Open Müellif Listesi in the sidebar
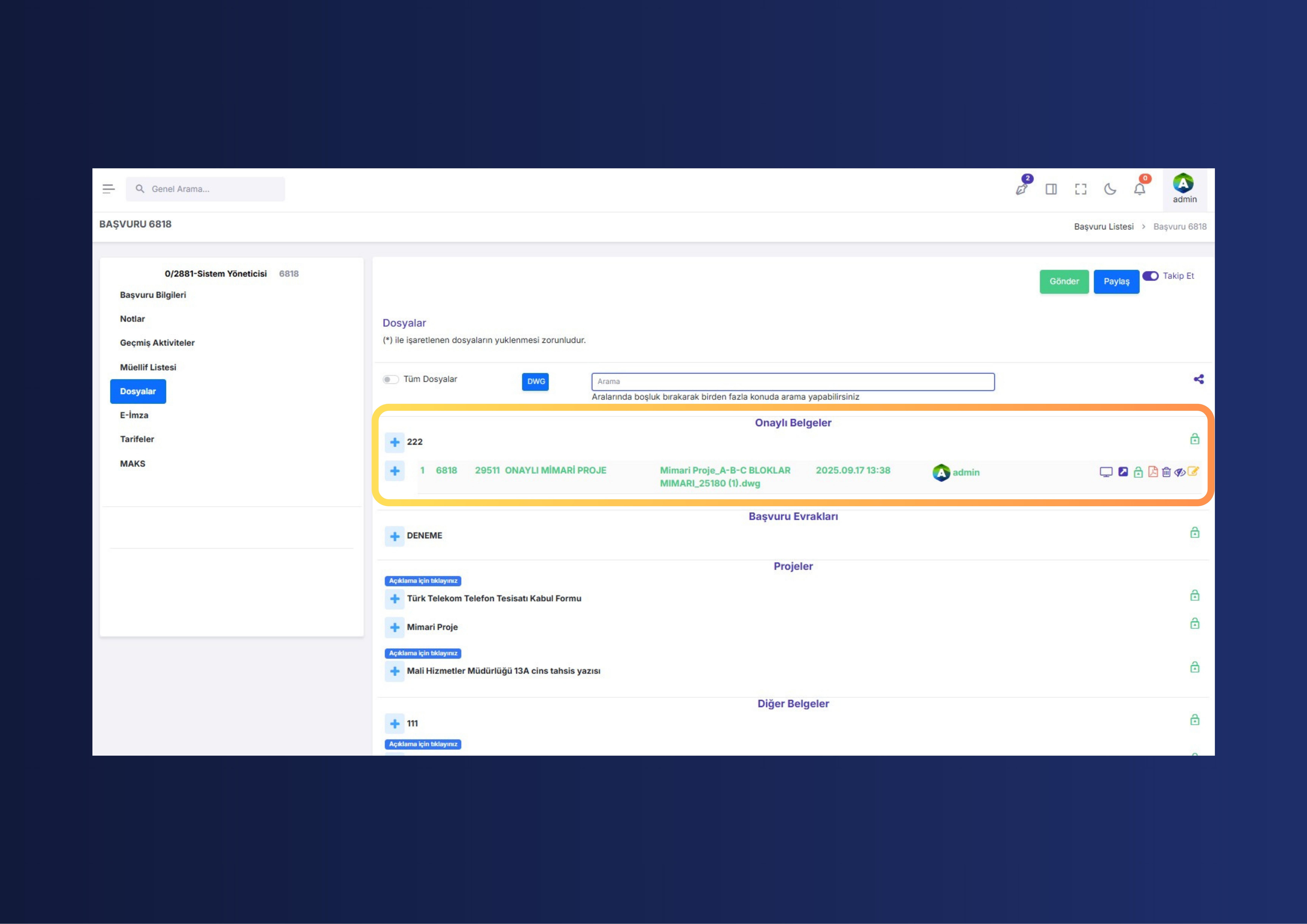This screenshot has height=924, width=1307. (148, 367)
